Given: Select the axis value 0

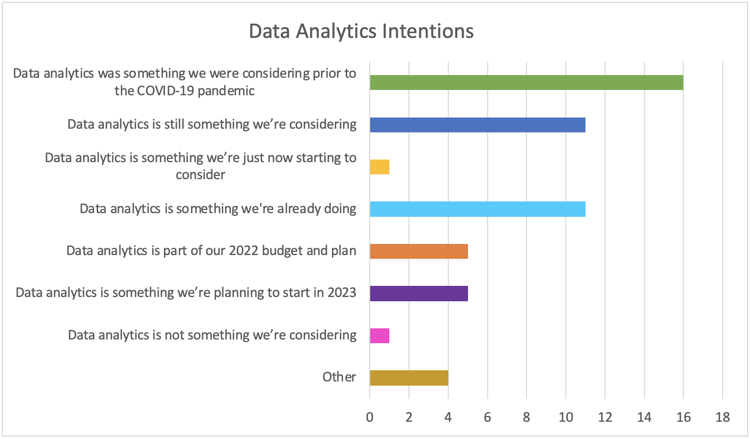Looking at the screenshot, I should coord(369,417).
